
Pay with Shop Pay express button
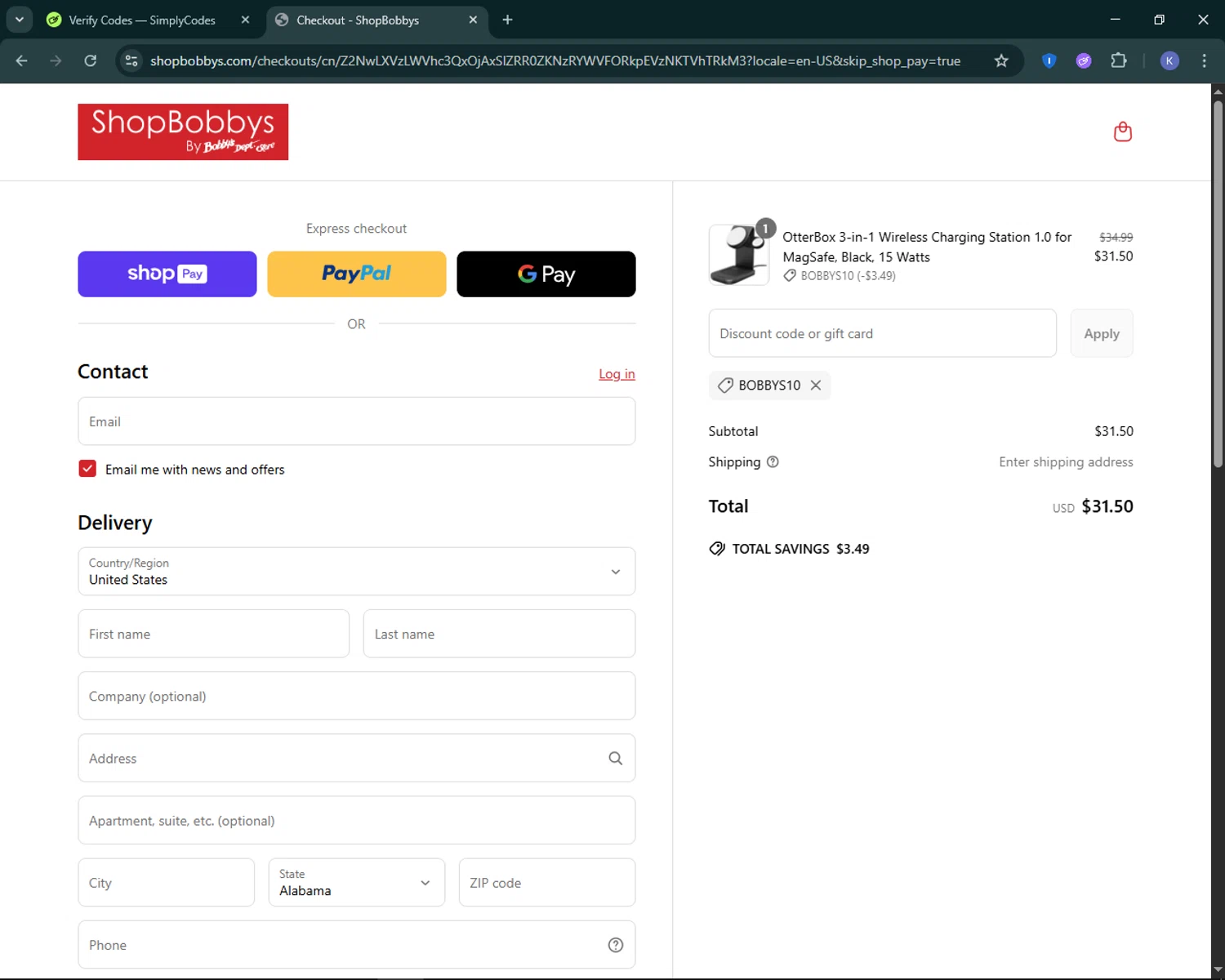click(167, 274)
